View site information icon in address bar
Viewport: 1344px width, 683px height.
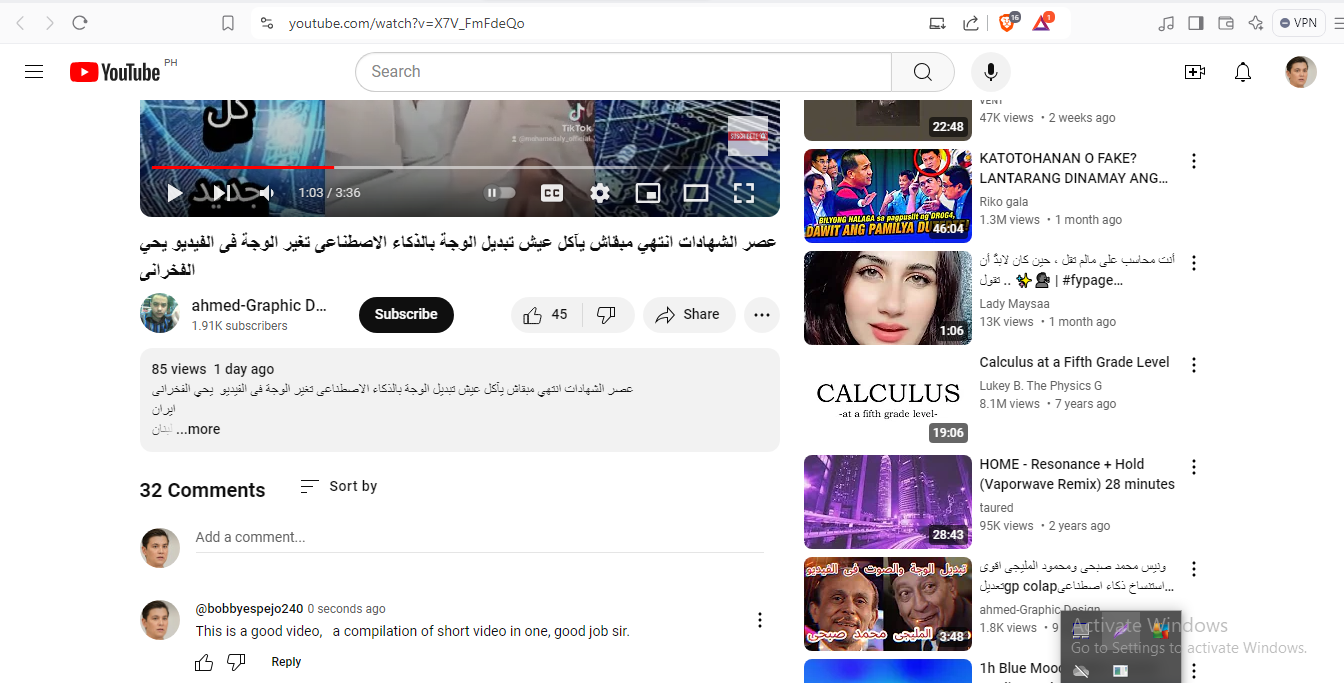coord(266,23)
